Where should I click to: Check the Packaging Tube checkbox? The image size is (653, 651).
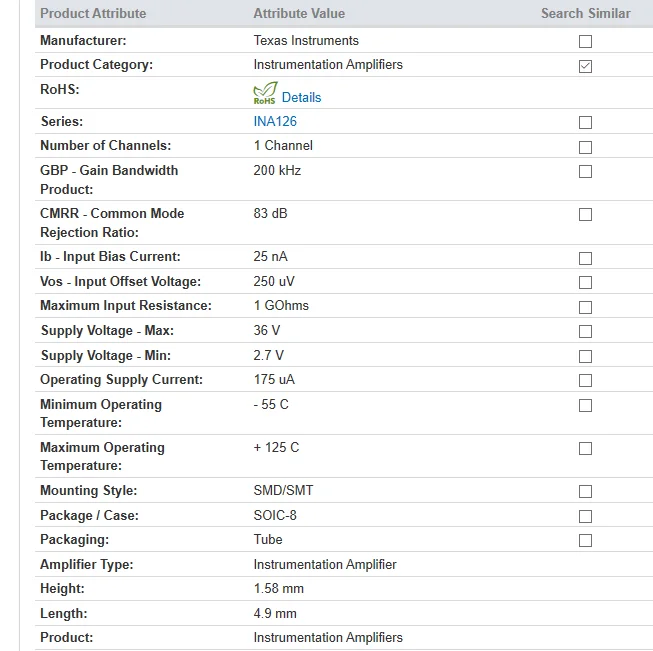[585, 541]
